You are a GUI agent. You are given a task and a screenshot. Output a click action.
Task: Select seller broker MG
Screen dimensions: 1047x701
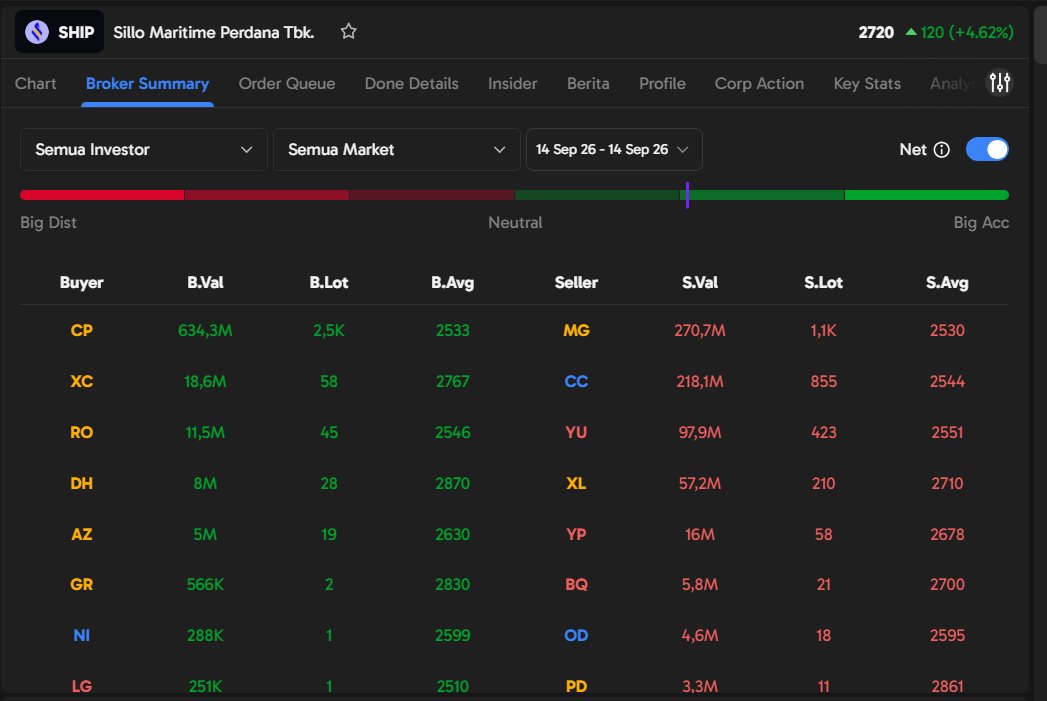point(576,330)
